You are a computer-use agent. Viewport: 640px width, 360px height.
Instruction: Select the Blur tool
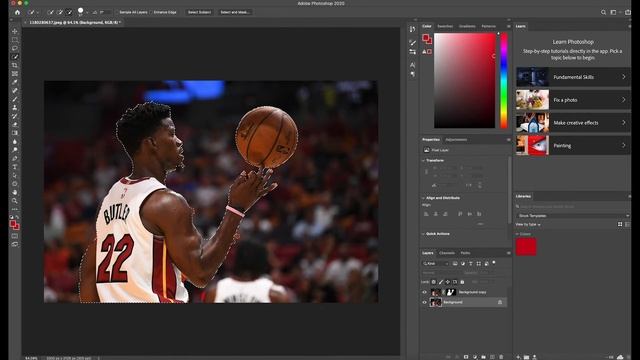click(x=15, y=142)
